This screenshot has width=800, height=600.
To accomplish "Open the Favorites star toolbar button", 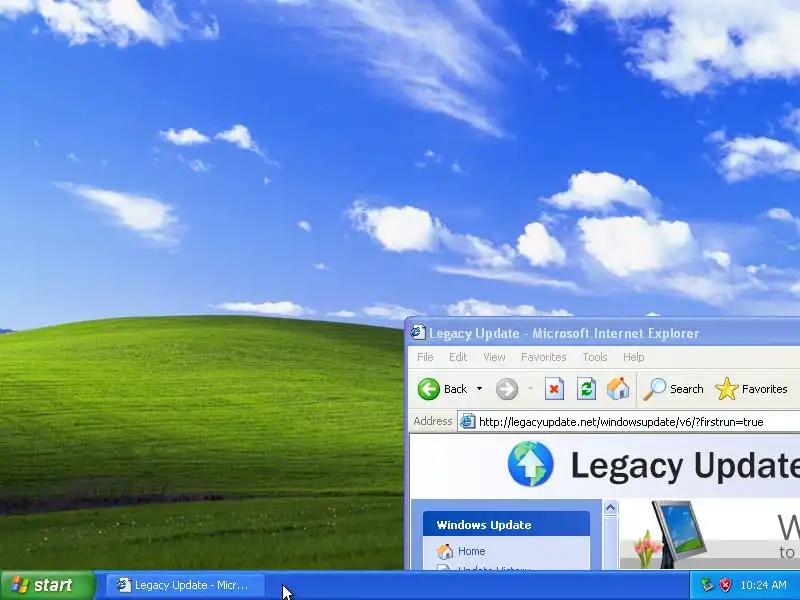I will click(x=751, y=389).
